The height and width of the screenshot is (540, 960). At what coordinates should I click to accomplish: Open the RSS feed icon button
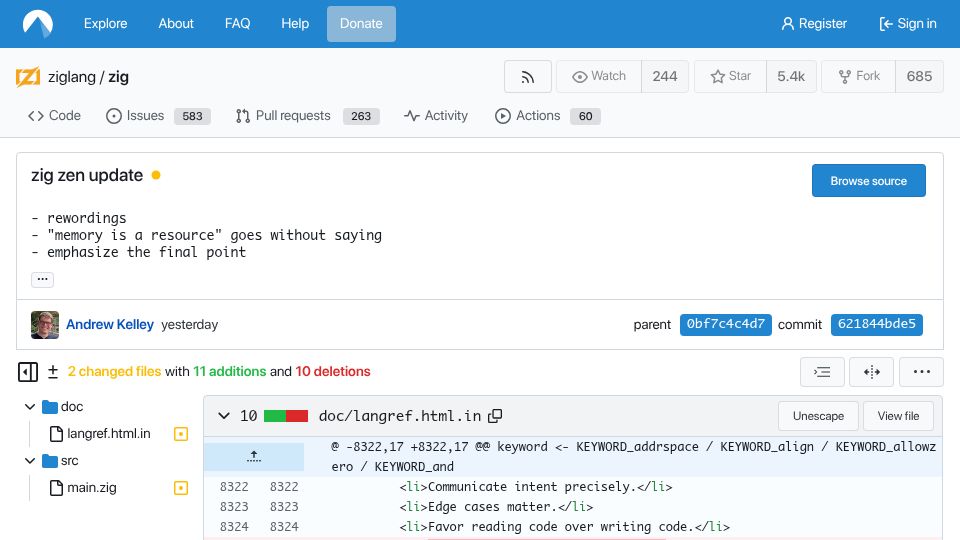click(x=528, y=77)
